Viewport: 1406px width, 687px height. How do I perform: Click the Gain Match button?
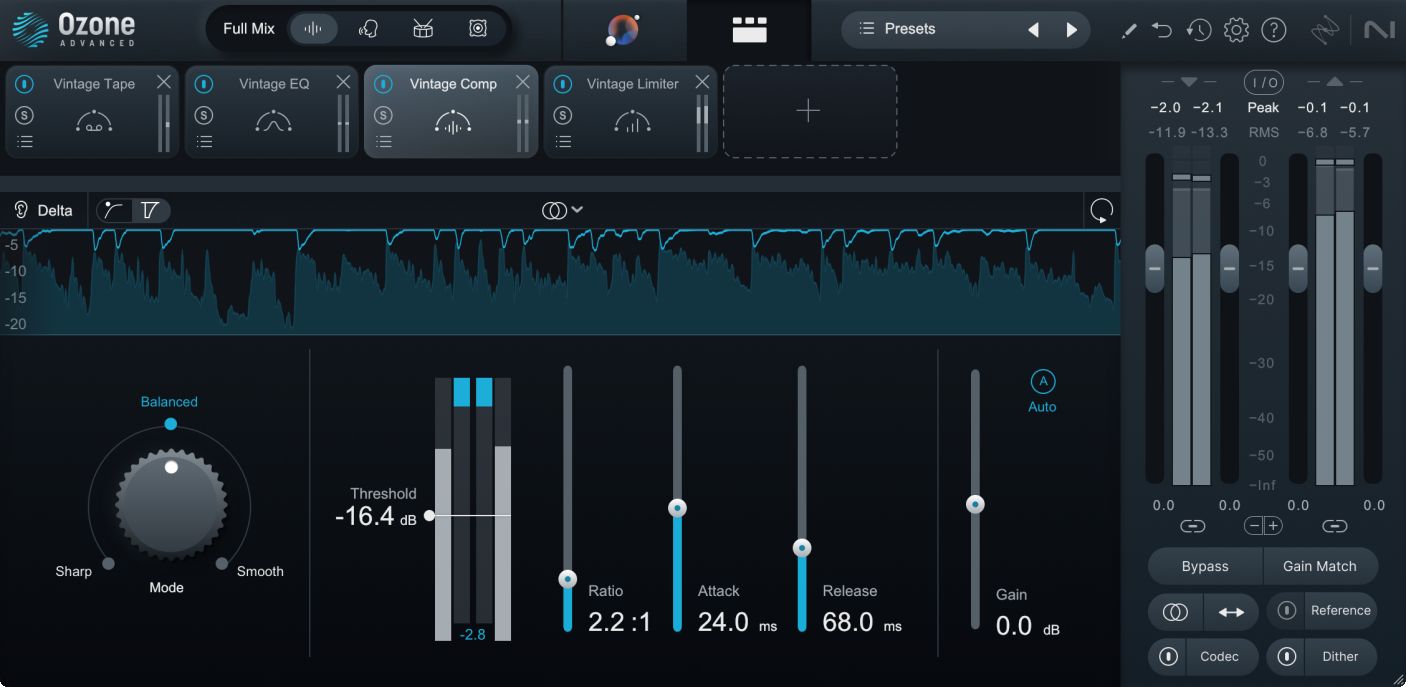pos(1320,566)
